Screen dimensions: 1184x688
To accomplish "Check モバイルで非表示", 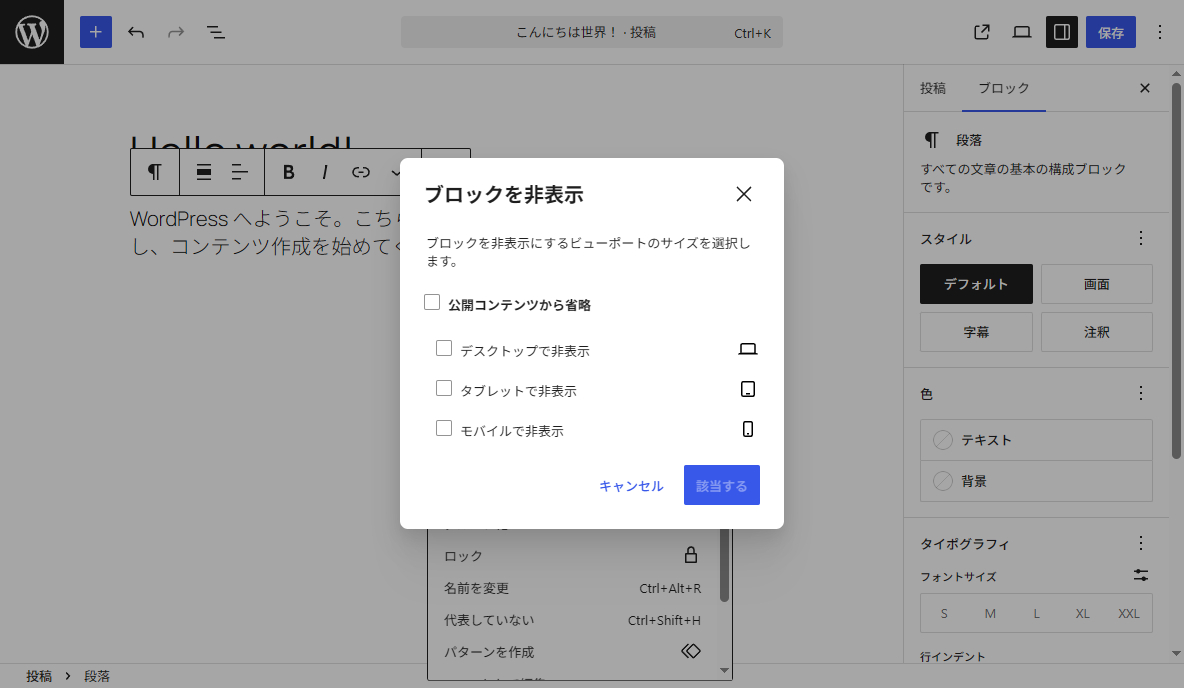I will 444,427.
